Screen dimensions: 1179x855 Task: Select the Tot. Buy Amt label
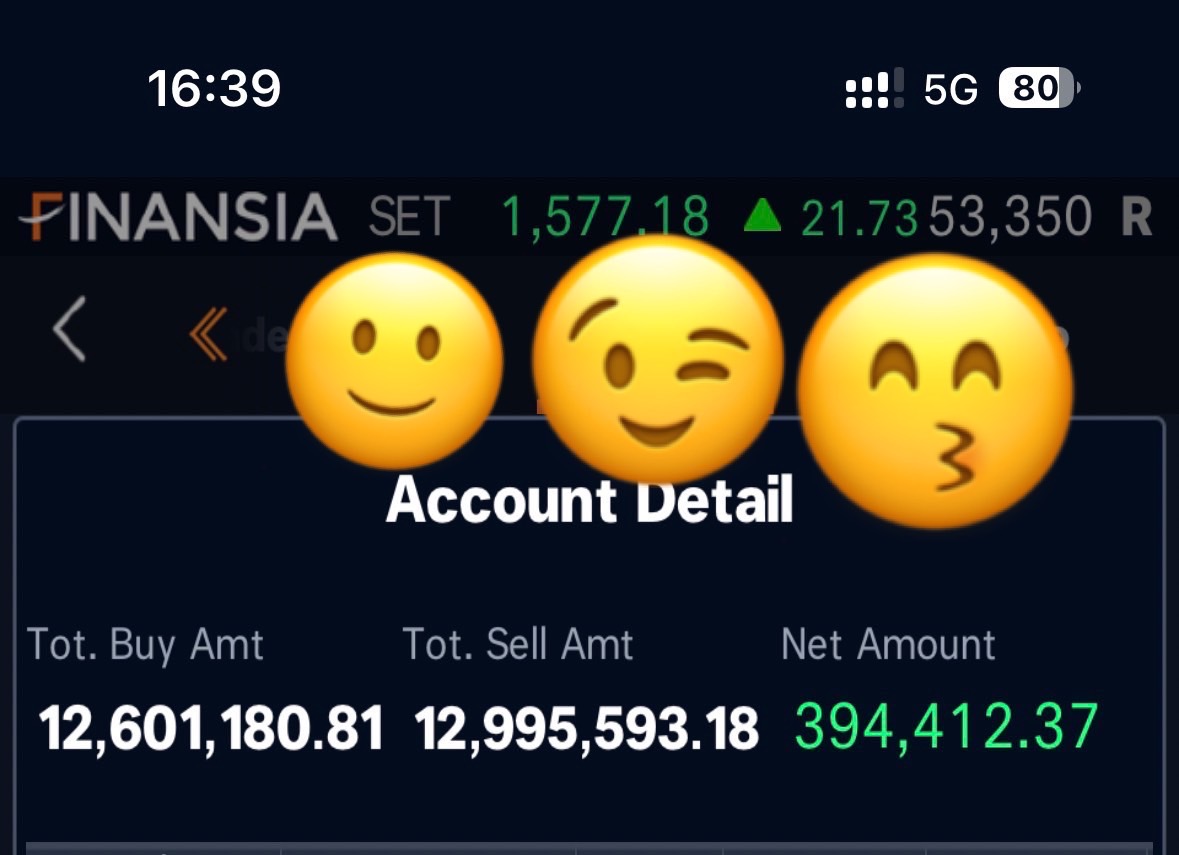(x=145, y=645)
